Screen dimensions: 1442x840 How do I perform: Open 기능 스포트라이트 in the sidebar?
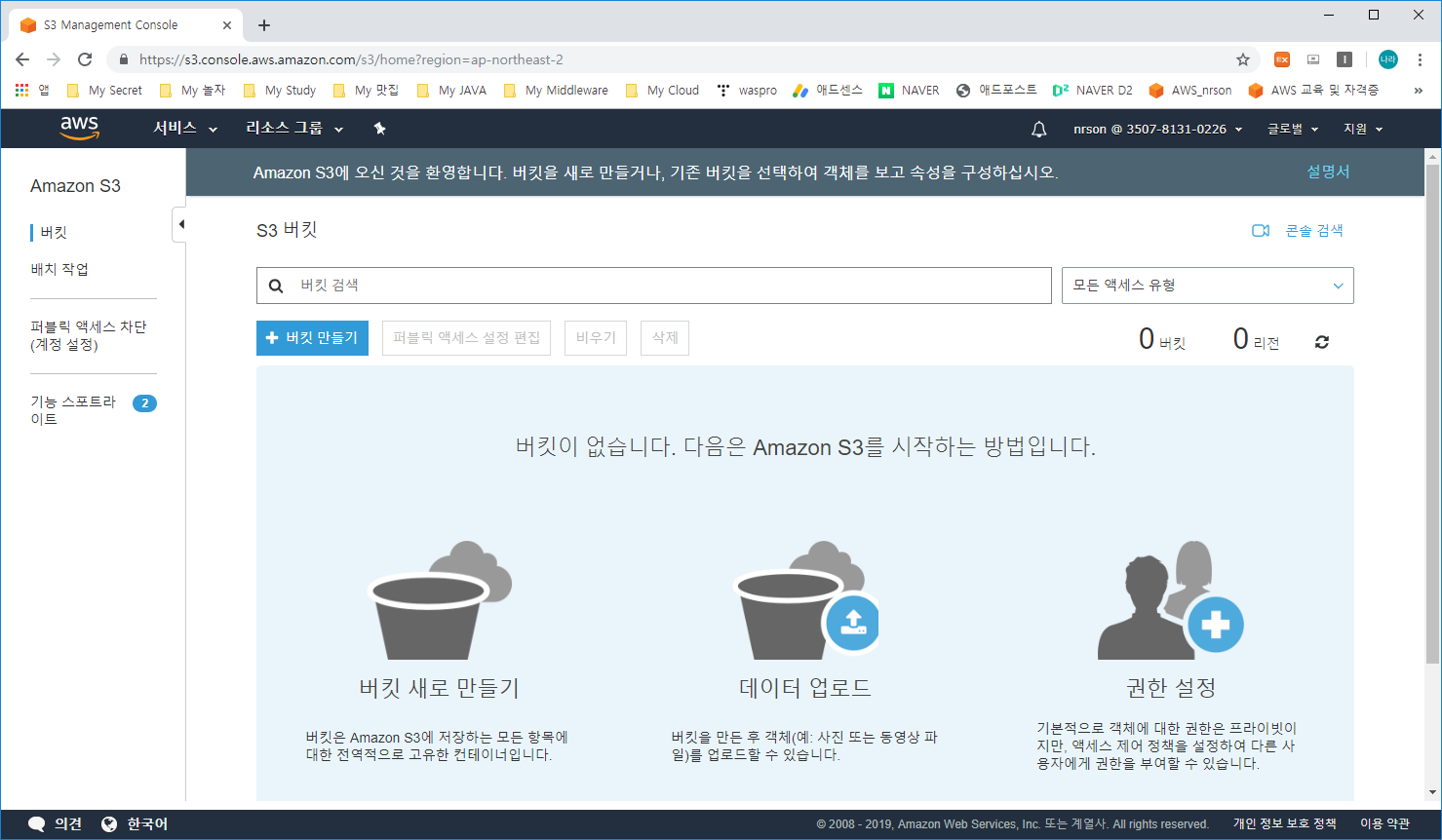coord(73,410)
